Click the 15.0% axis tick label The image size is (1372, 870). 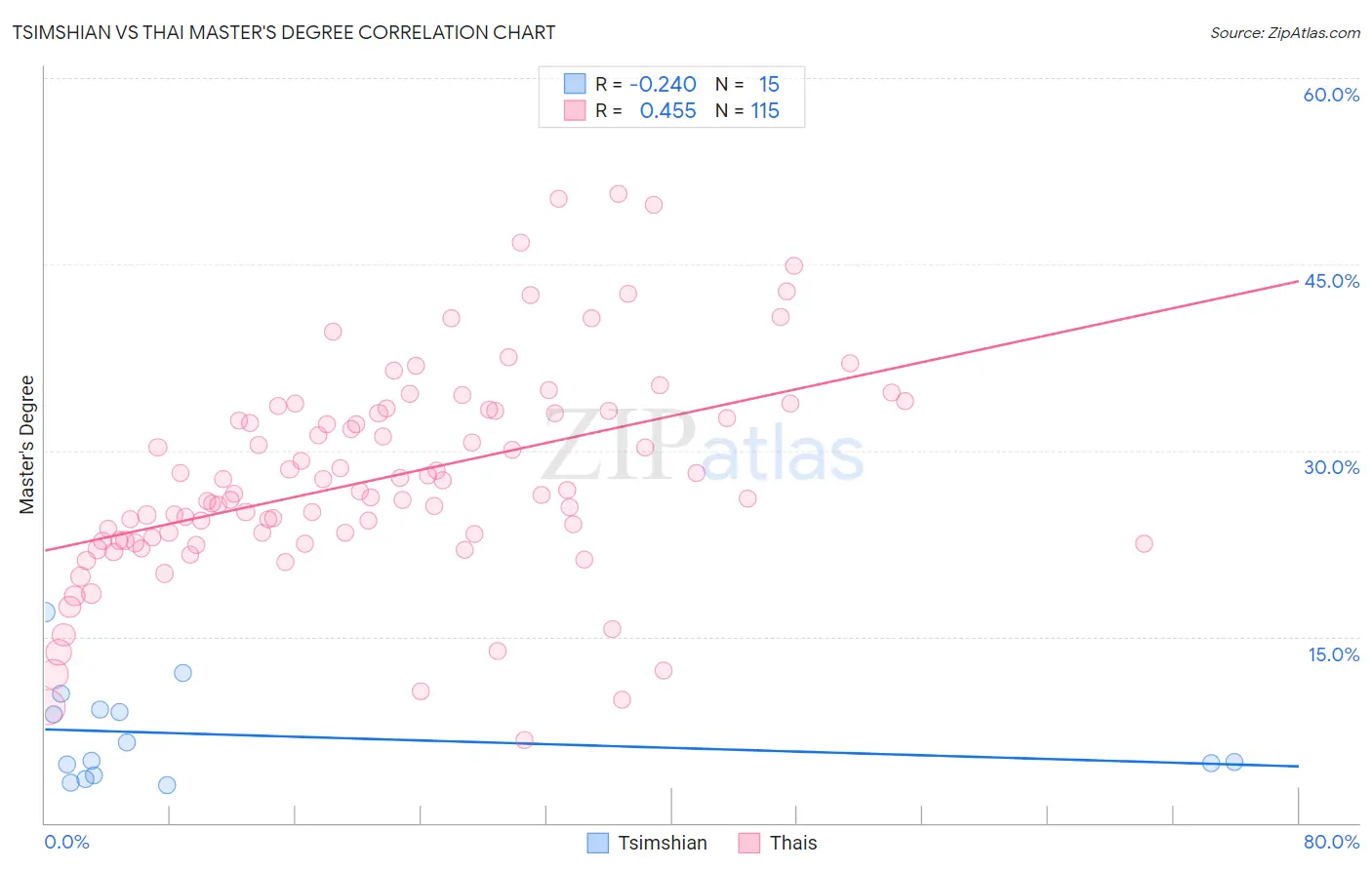(1333, 654)
